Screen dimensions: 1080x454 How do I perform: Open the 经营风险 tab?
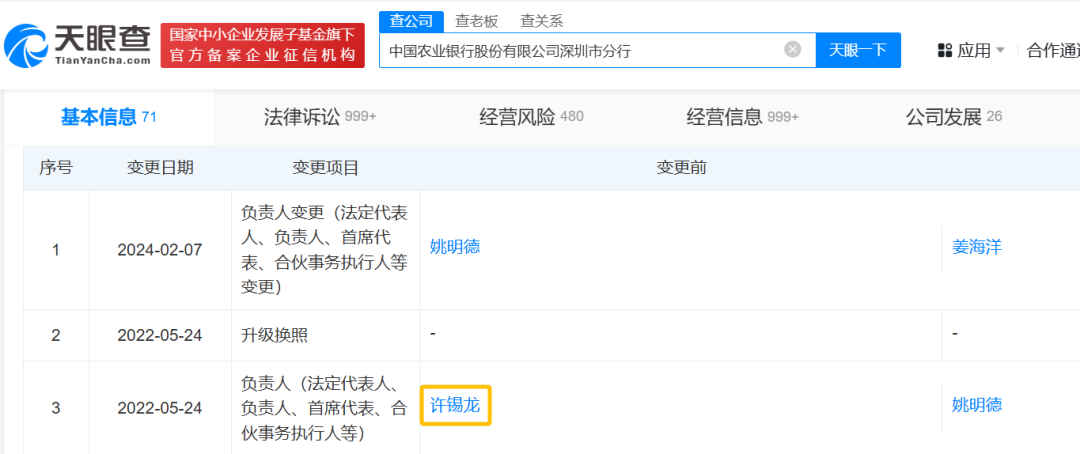click(531, 117)
